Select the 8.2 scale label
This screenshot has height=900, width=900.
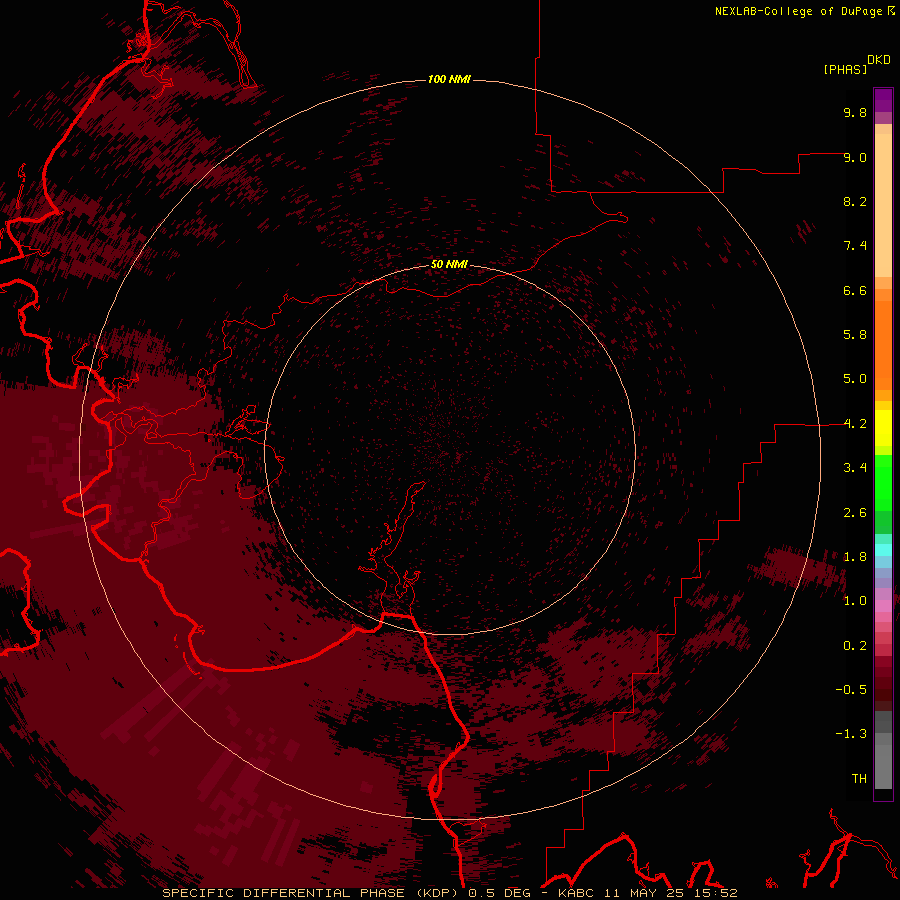(855, 201)
